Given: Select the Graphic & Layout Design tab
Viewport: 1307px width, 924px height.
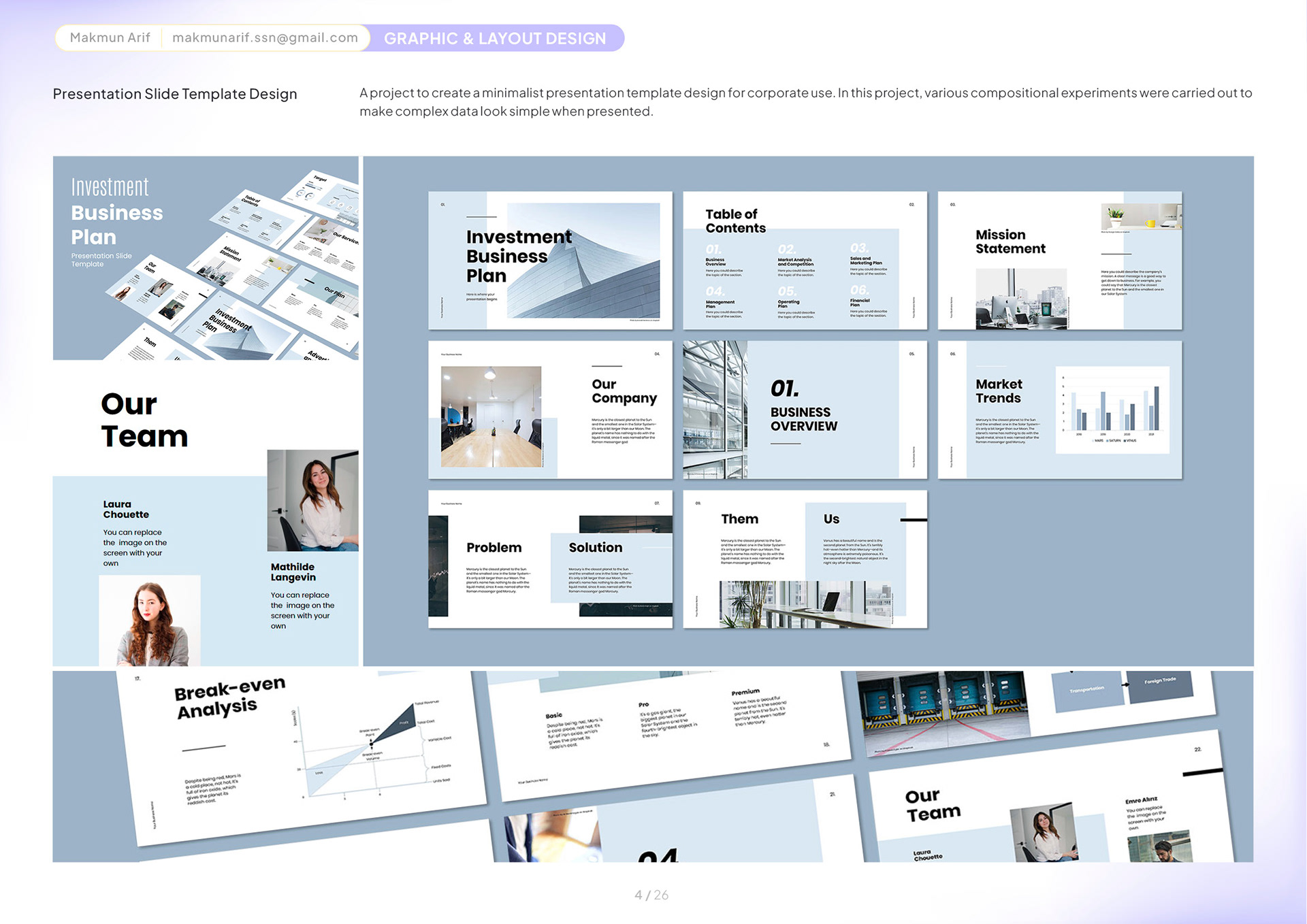Looking at the screenshot, I should click(495, 38).
